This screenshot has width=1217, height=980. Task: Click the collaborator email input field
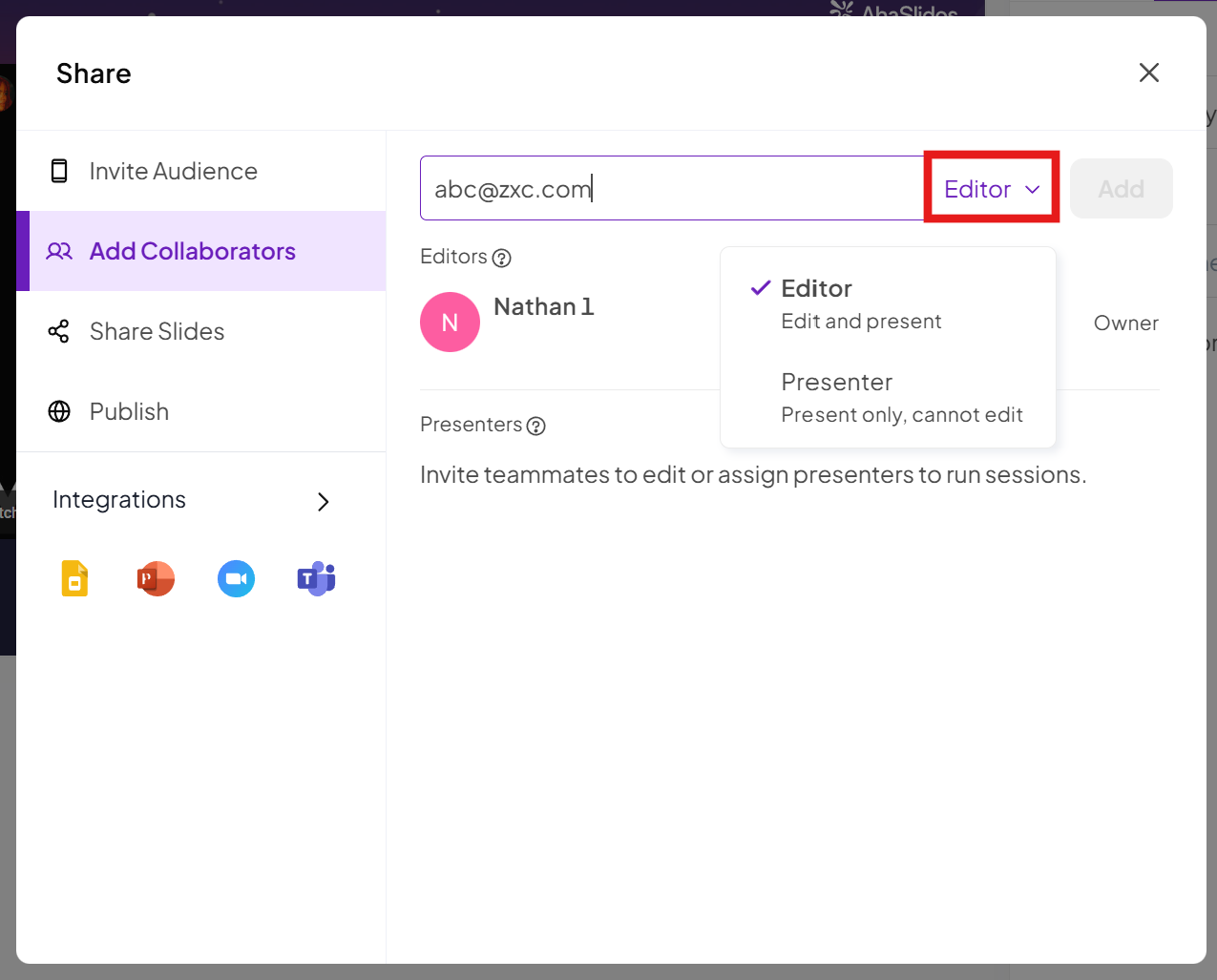(668, 189)
